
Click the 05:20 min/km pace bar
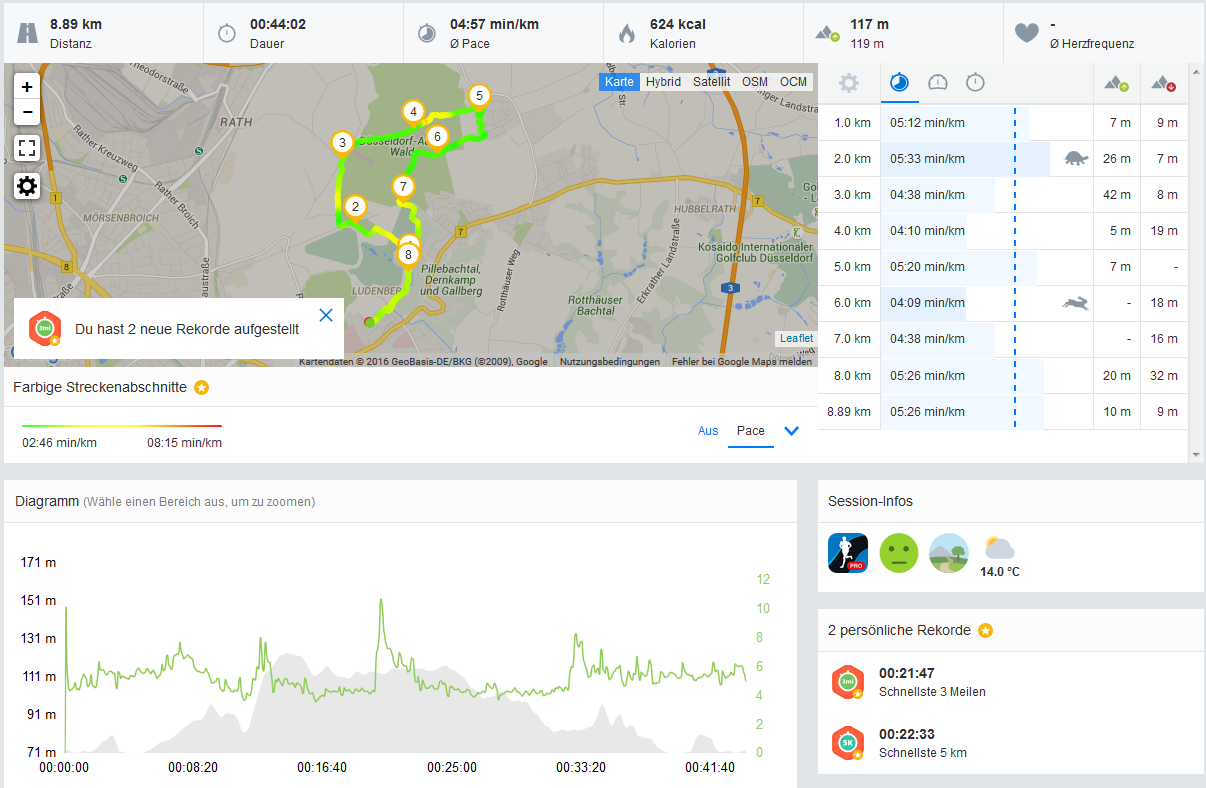[959, 267]
